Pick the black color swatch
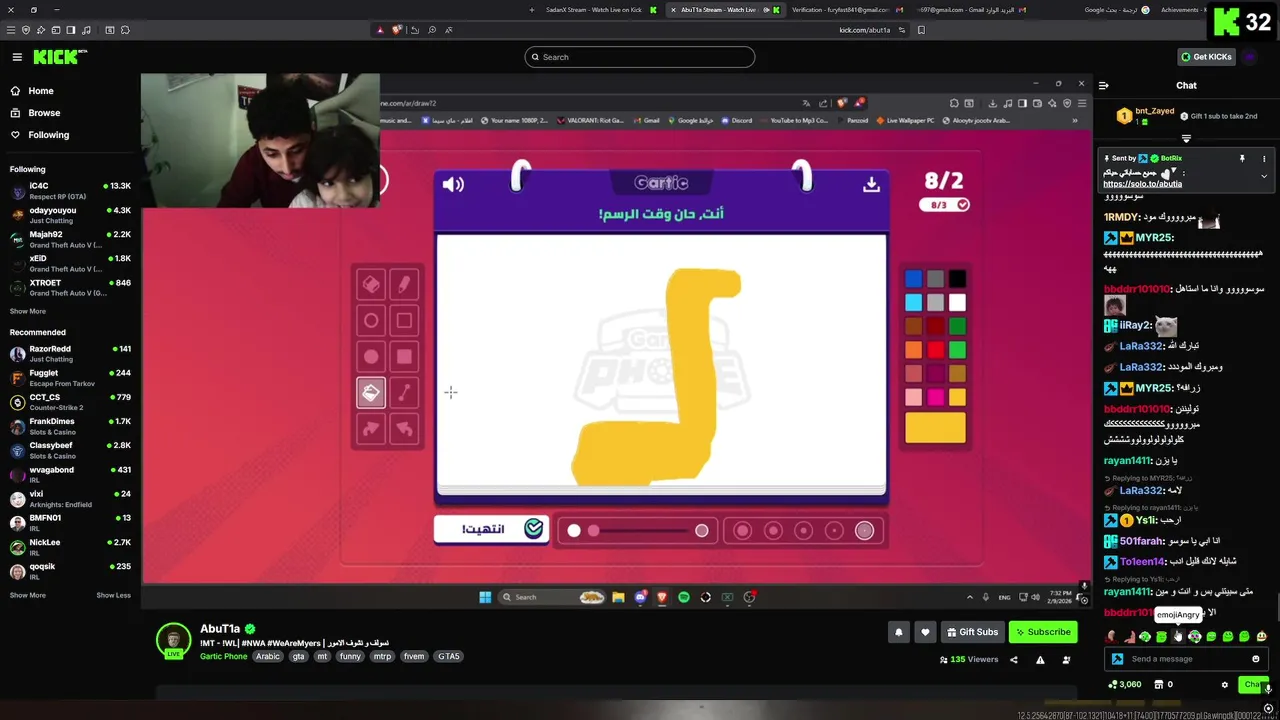 click(957, 279)
